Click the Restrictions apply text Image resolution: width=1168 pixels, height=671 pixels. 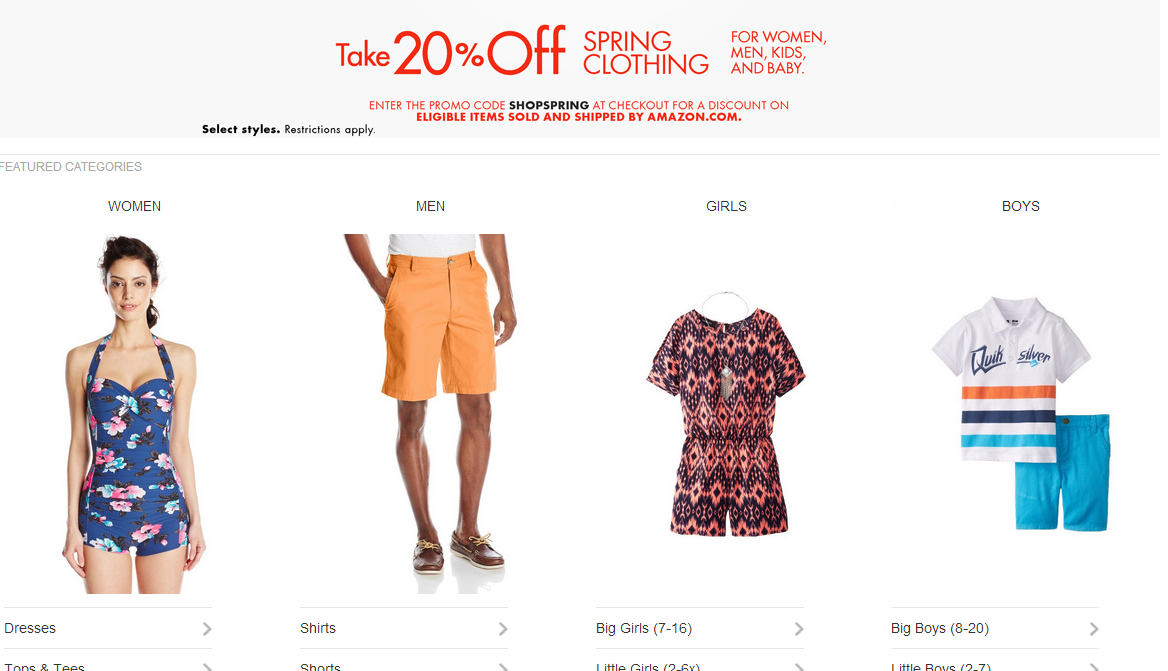pyautogui.click(x=329, y=130)
